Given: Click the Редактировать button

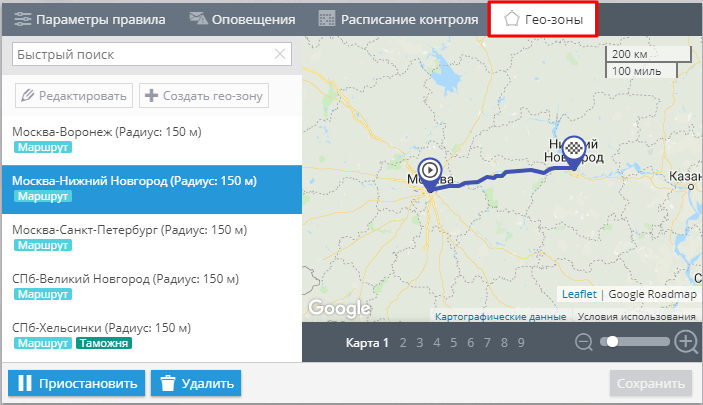Looking at the screenshot, I should (74, 96).
